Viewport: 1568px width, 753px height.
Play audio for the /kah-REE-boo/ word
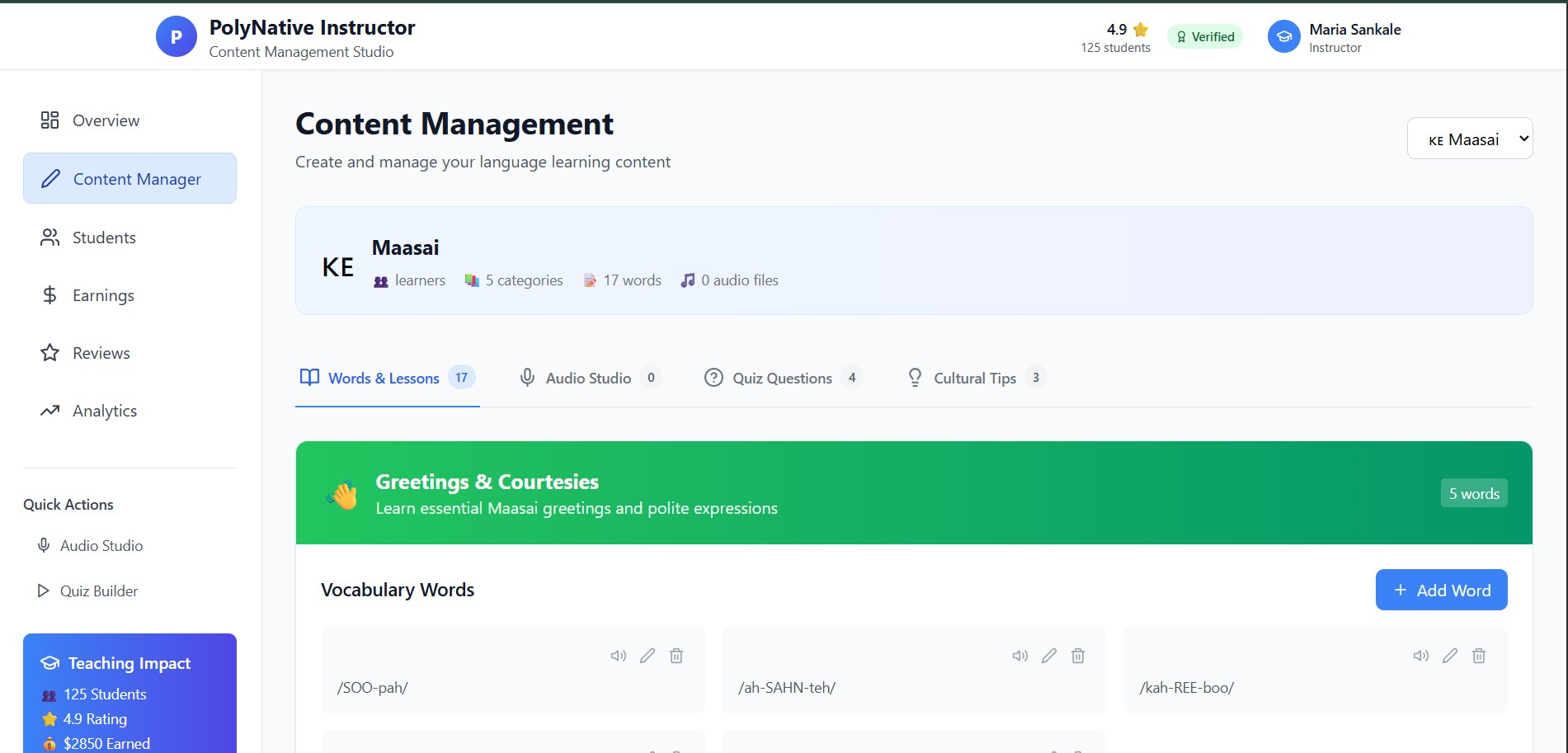coord(1421,656)
